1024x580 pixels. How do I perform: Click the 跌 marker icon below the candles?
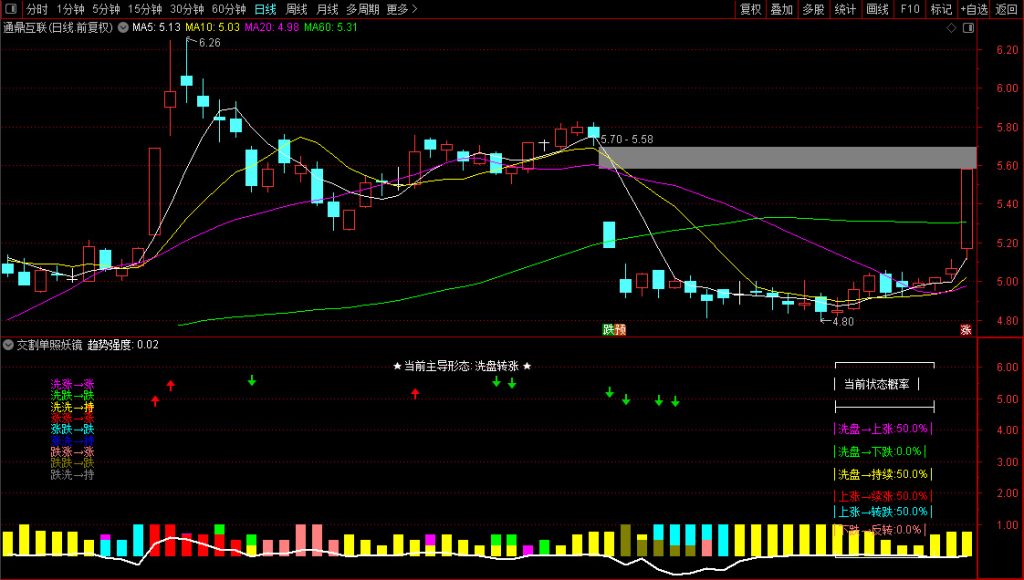click(x=608, y=329)
